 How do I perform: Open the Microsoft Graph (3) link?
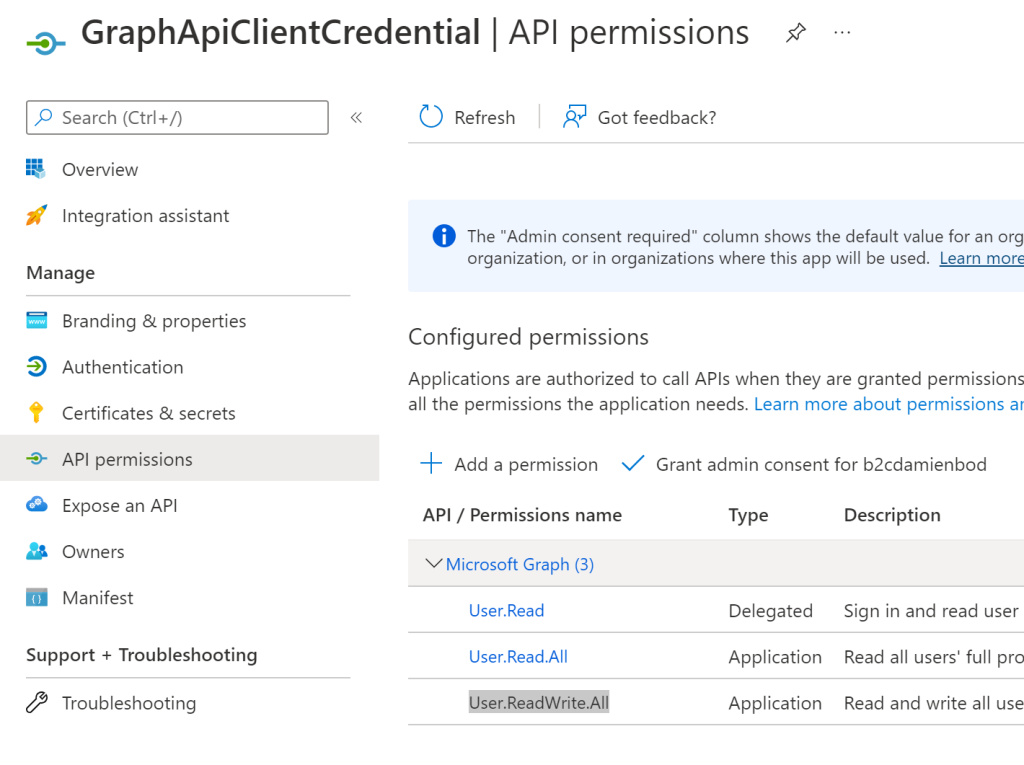[x=520, y=564]
